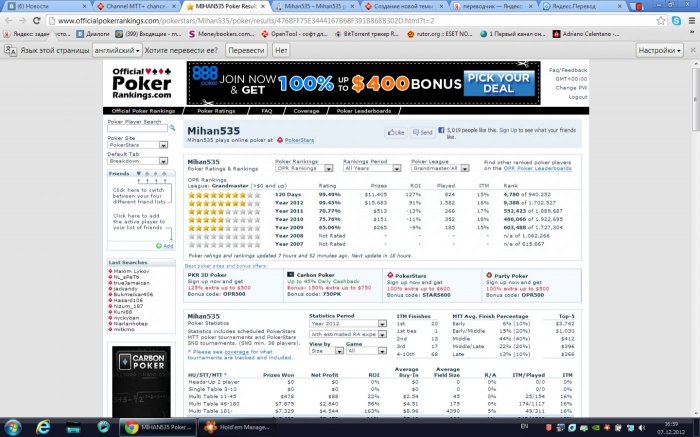
Task: Open the OpenTool bookmark
Action: pos(294,34)
